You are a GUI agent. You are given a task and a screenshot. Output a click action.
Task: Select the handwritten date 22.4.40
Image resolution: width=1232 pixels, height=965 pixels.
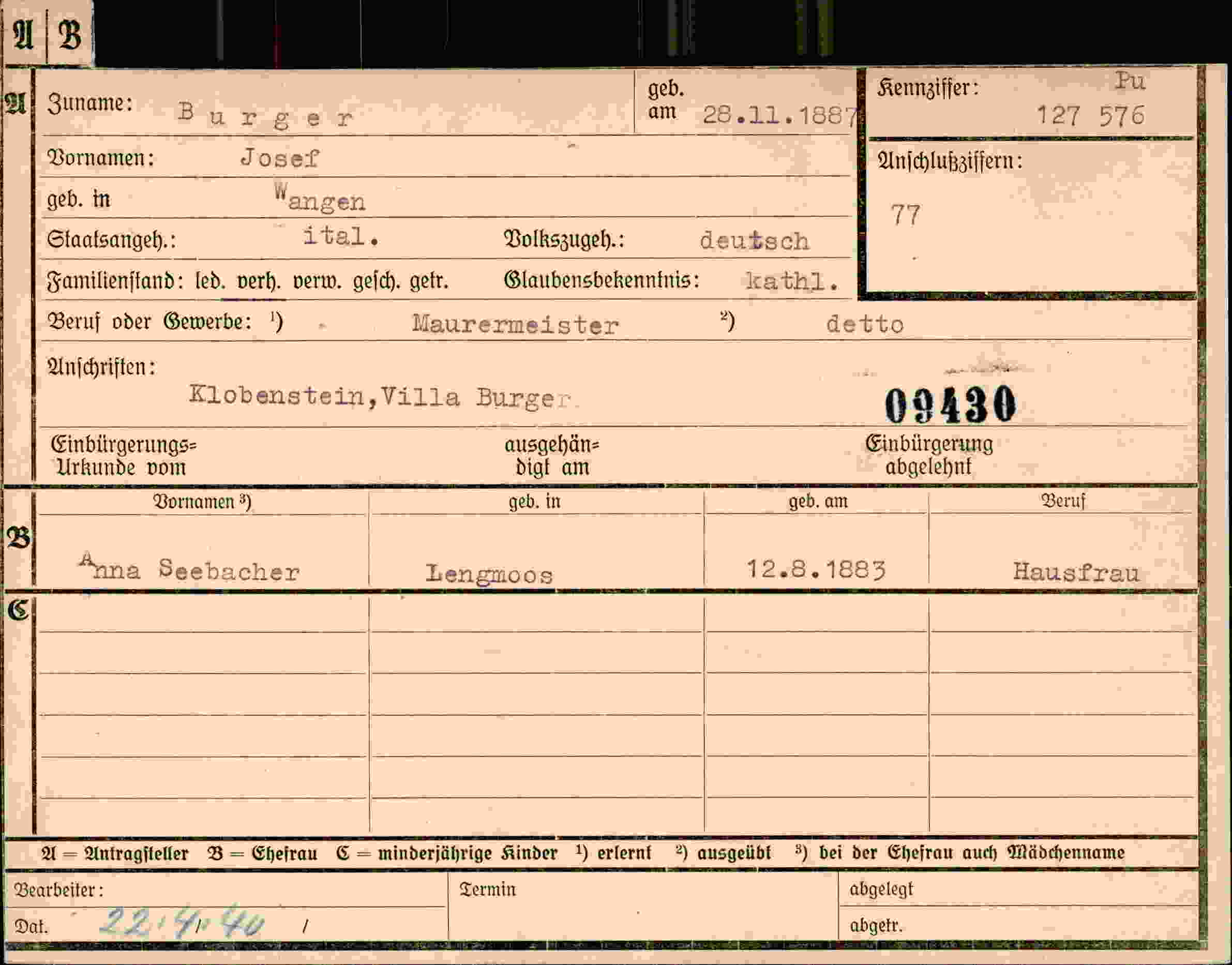[181, 923]
